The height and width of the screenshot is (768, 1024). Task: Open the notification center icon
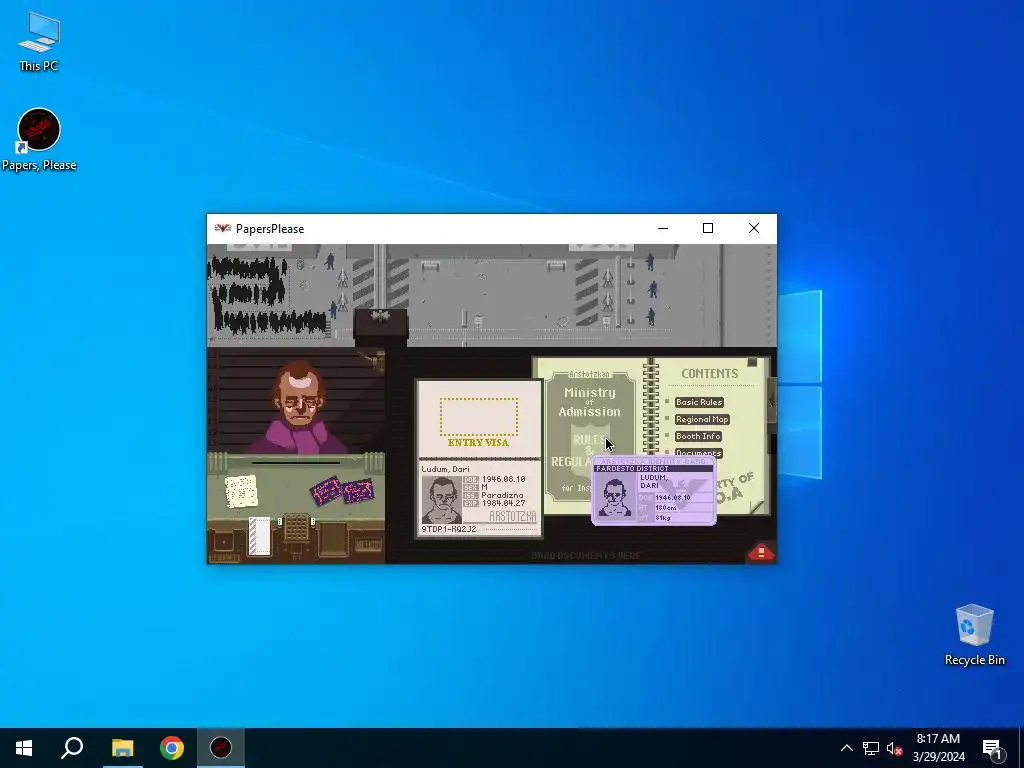pos(992,748)
